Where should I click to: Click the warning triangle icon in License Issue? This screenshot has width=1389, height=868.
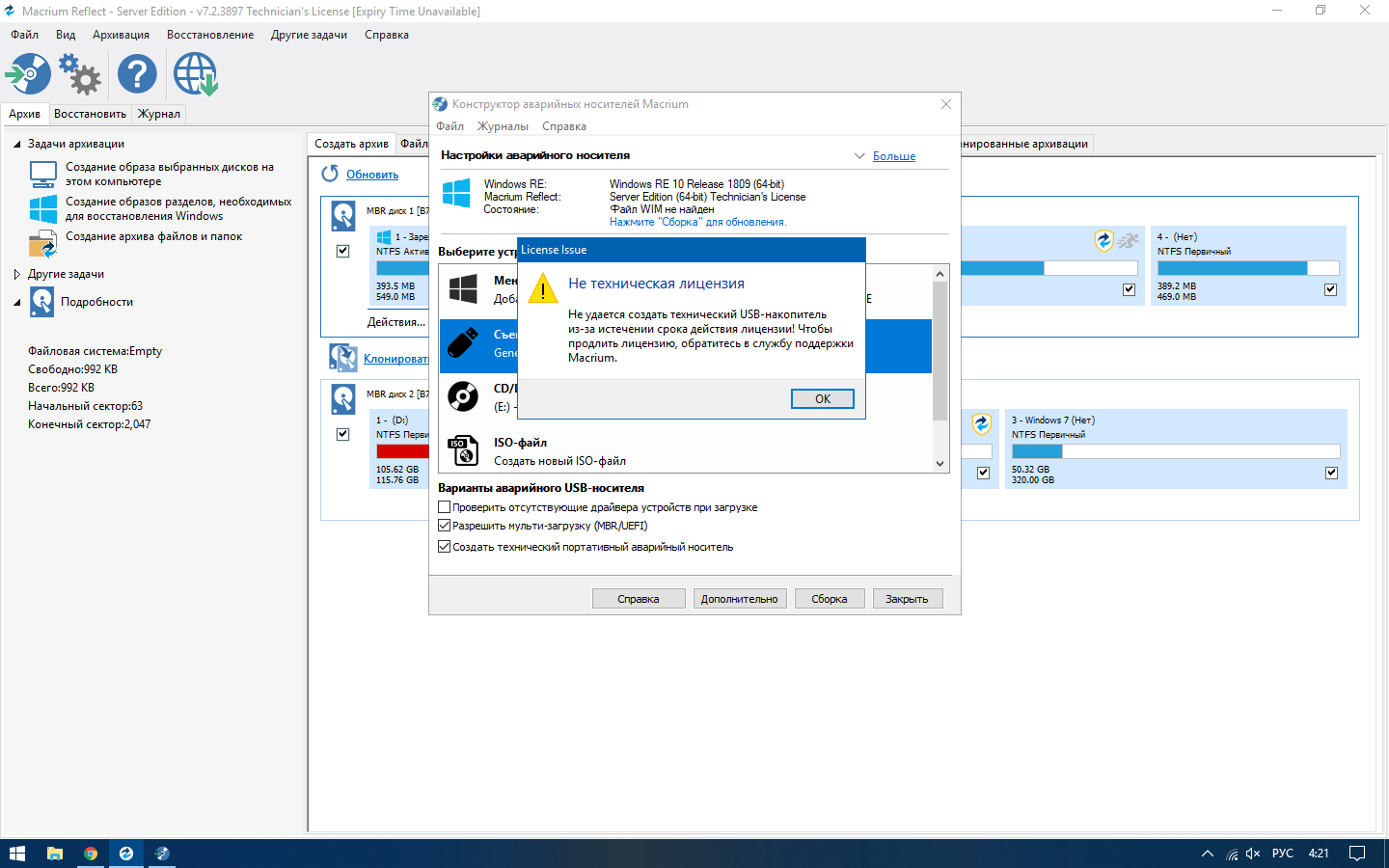pos(543,288)
